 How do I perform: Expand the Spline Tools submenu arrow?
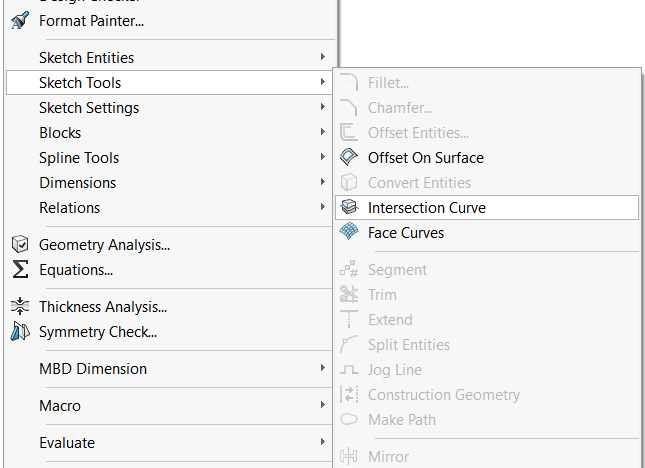[x=322, y=158]
